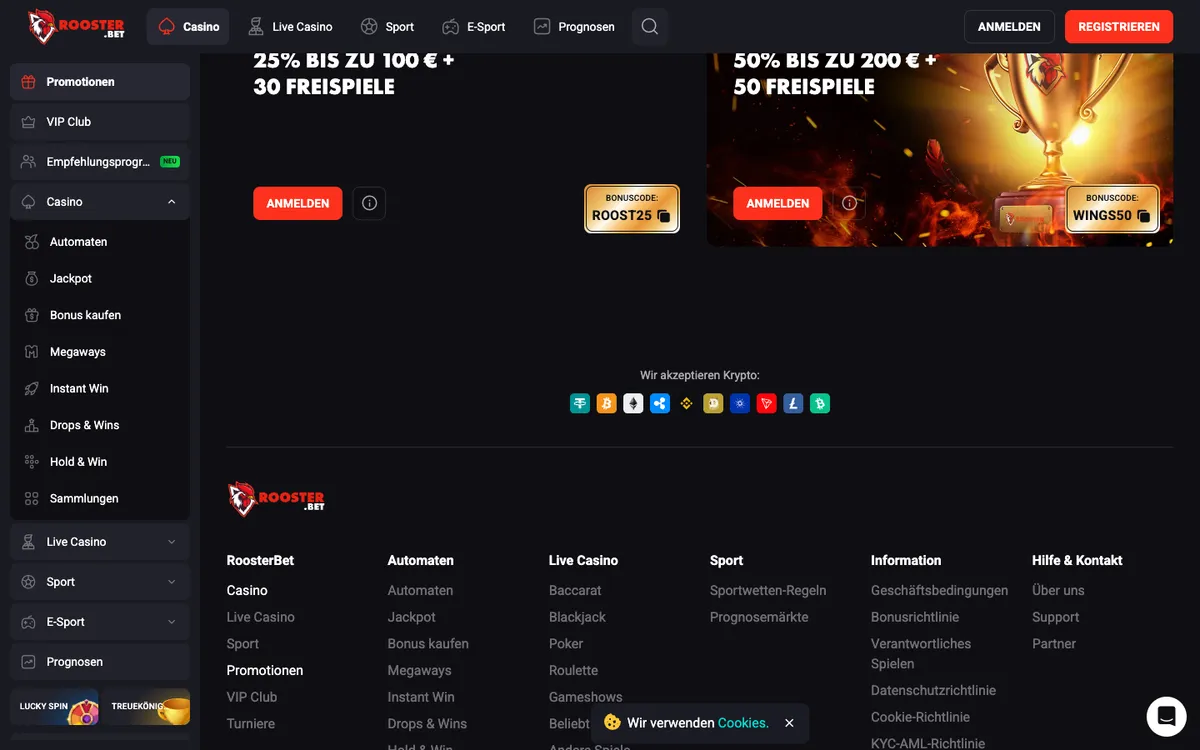Select Sammlungen in the sidebar
1200x750 pixels.
tap(100, 499)
